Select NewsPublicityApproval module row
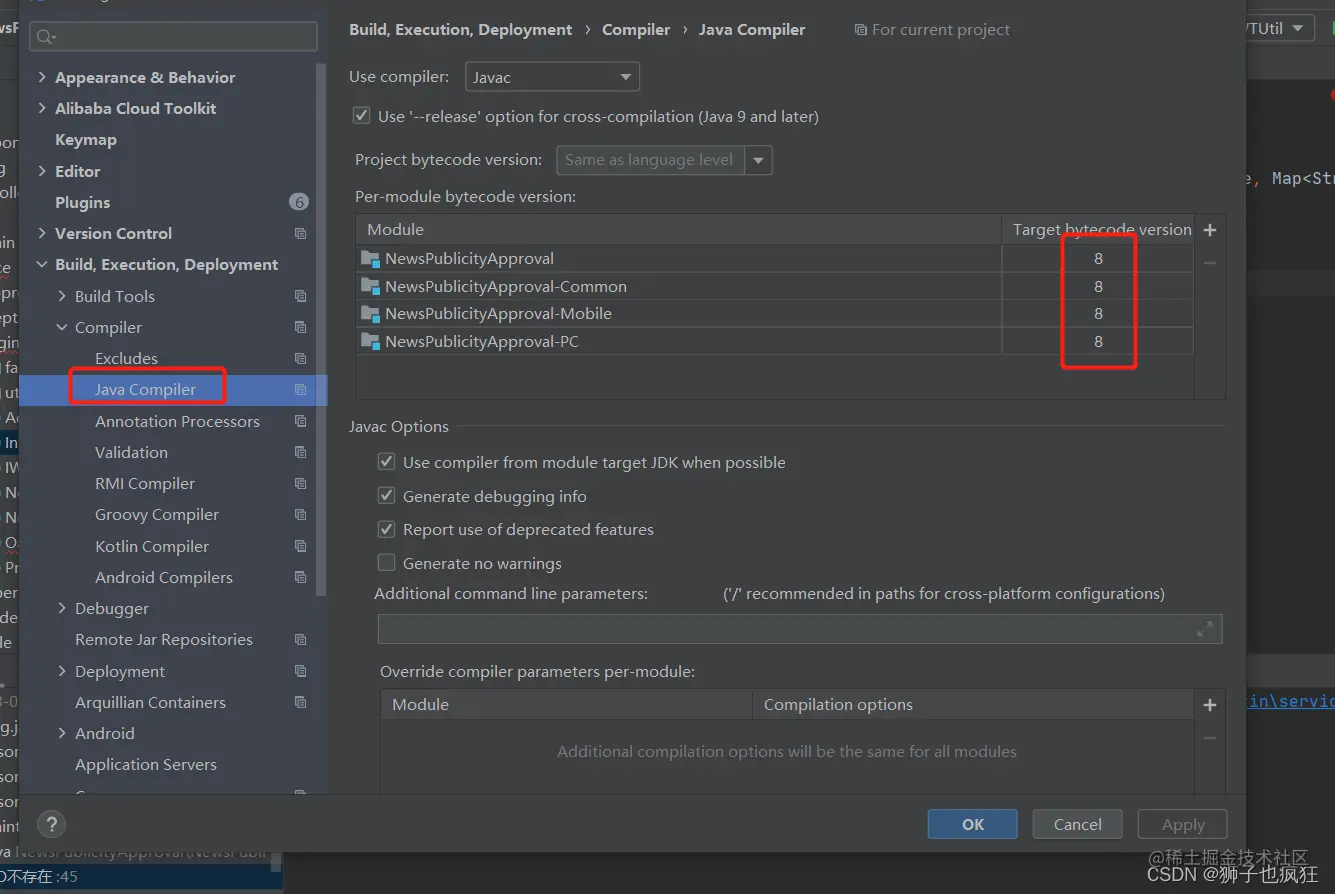The height and width of the screenshot is (894, 1335). tap(775, 258)
